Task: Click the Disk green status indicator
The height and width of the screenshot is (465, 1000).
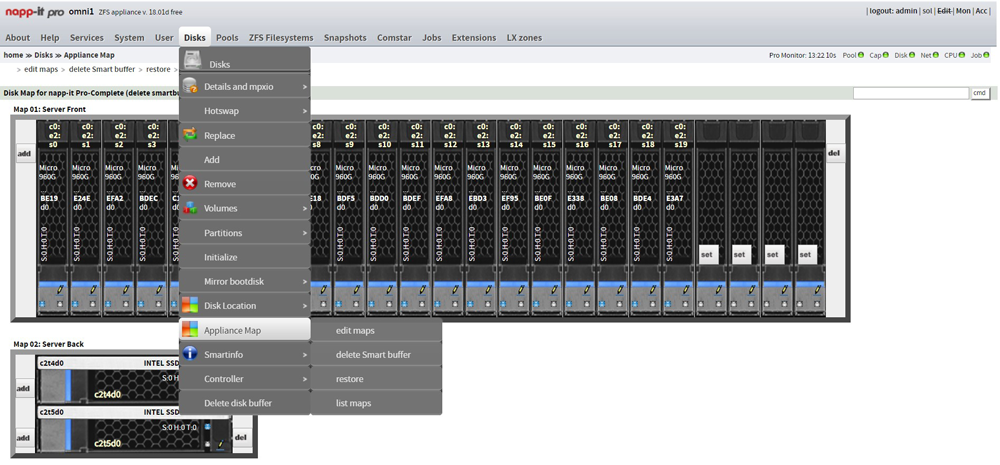Action: click(912, 55)
